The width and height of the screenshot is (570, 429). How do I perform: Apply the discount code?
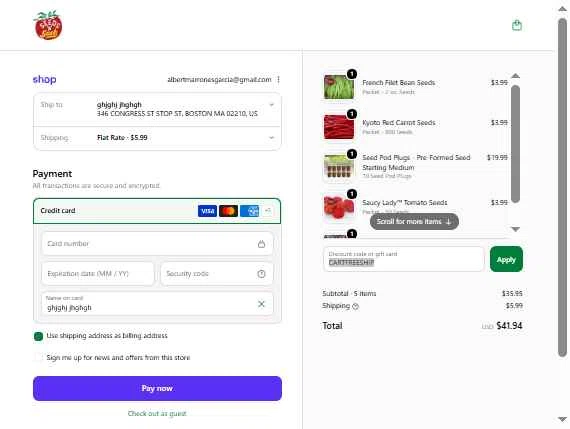pyautogui.click(x=506, y=259)
